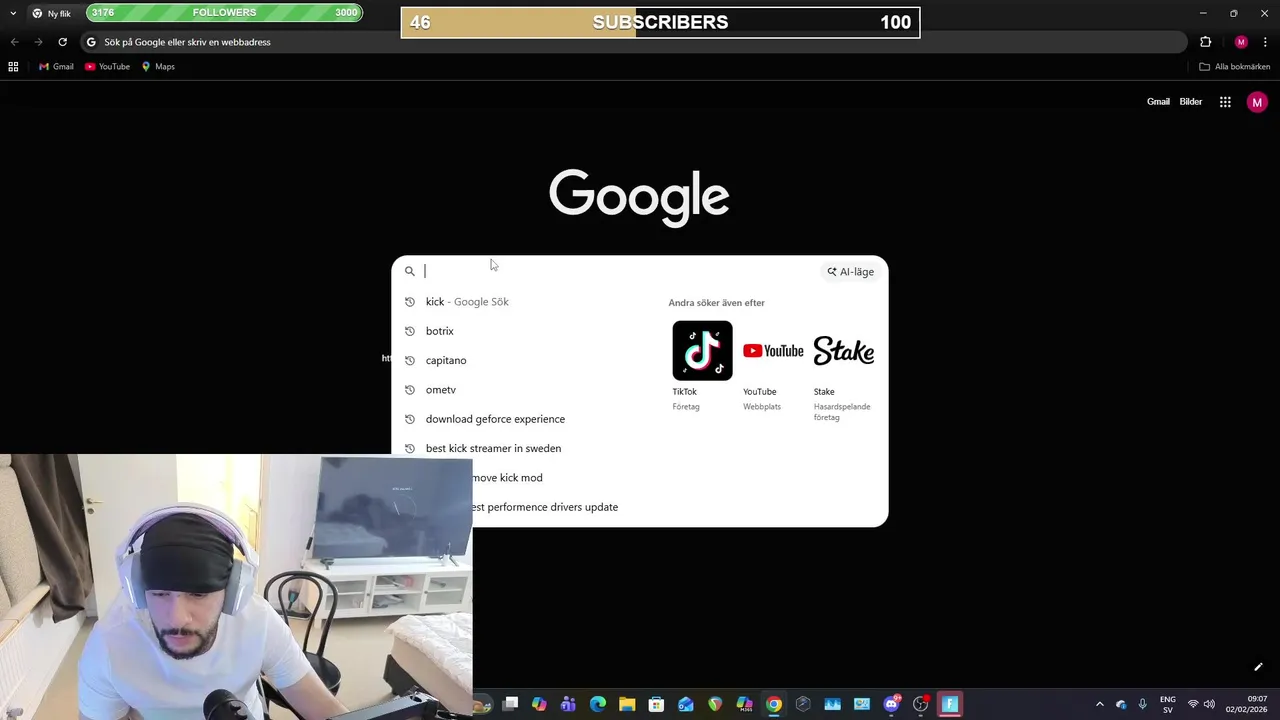
Task: Open the YouTube bookmark
Action: [x=107, y=67]
